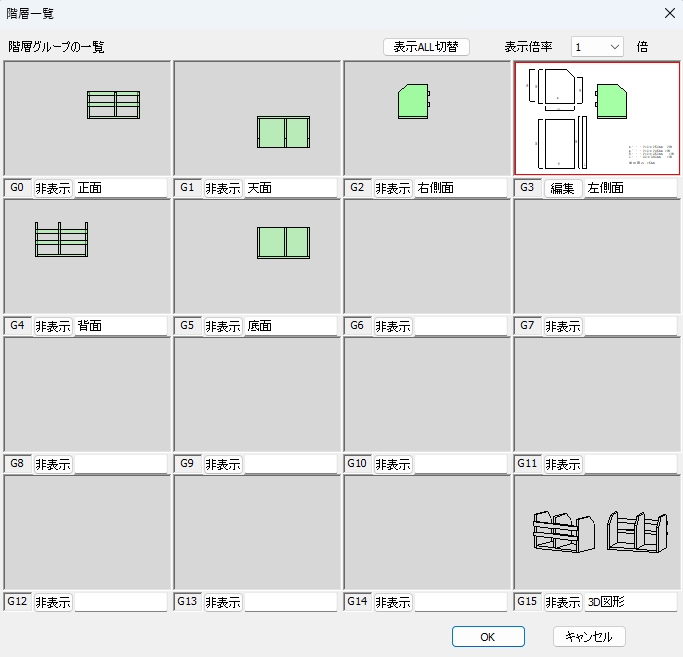Select the G2 右側面 thumbnail preview
The height and width of the screenshot is (657, 683).
(427, 119)
